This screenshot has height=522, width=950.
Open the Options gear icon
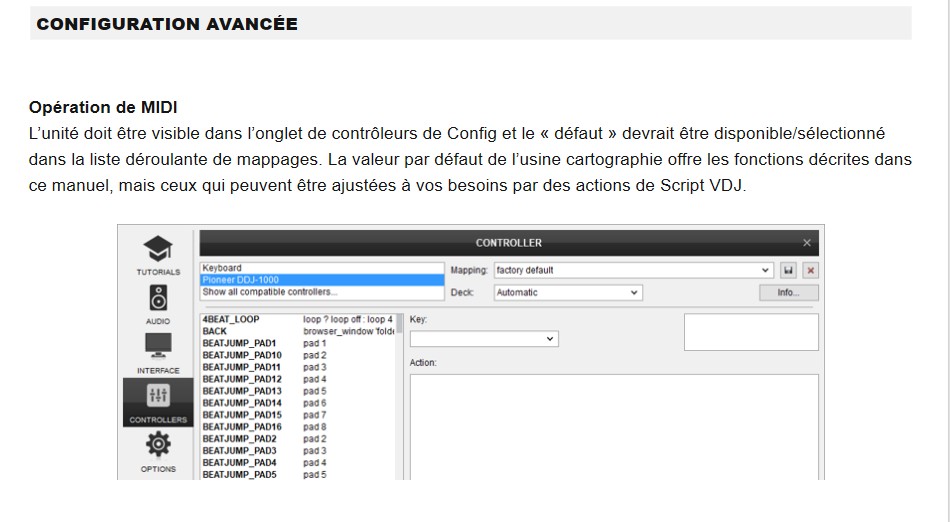[158, 445]
